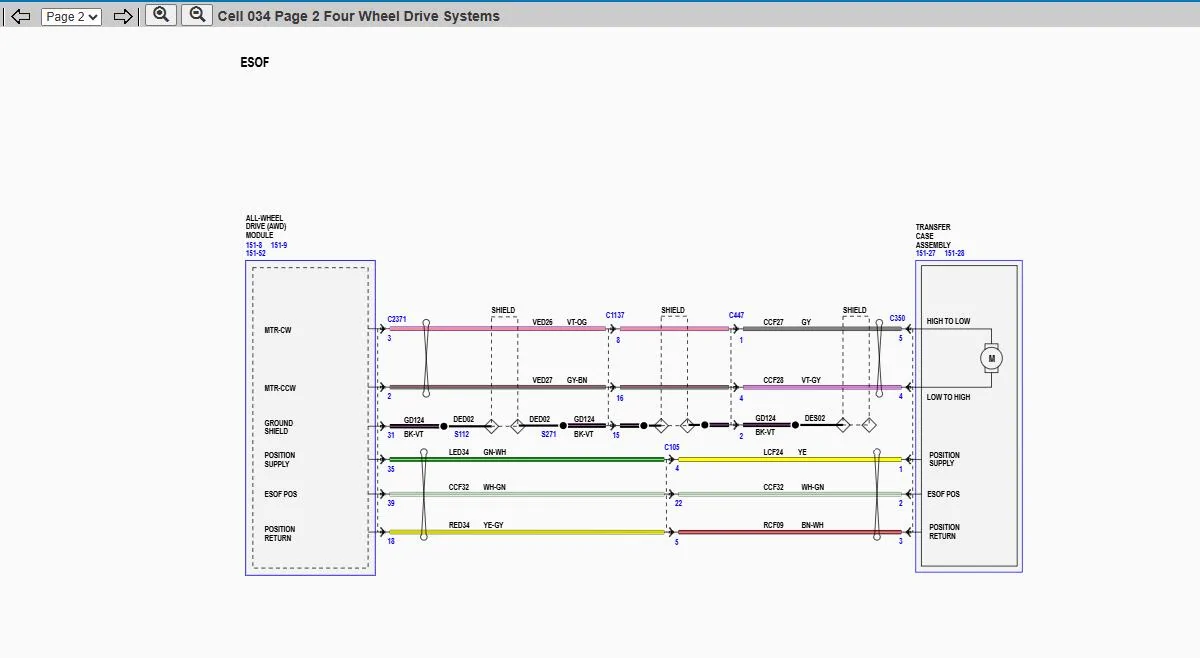
Task: Zoom in with the plus magnifier
Action: pos(161,15)
